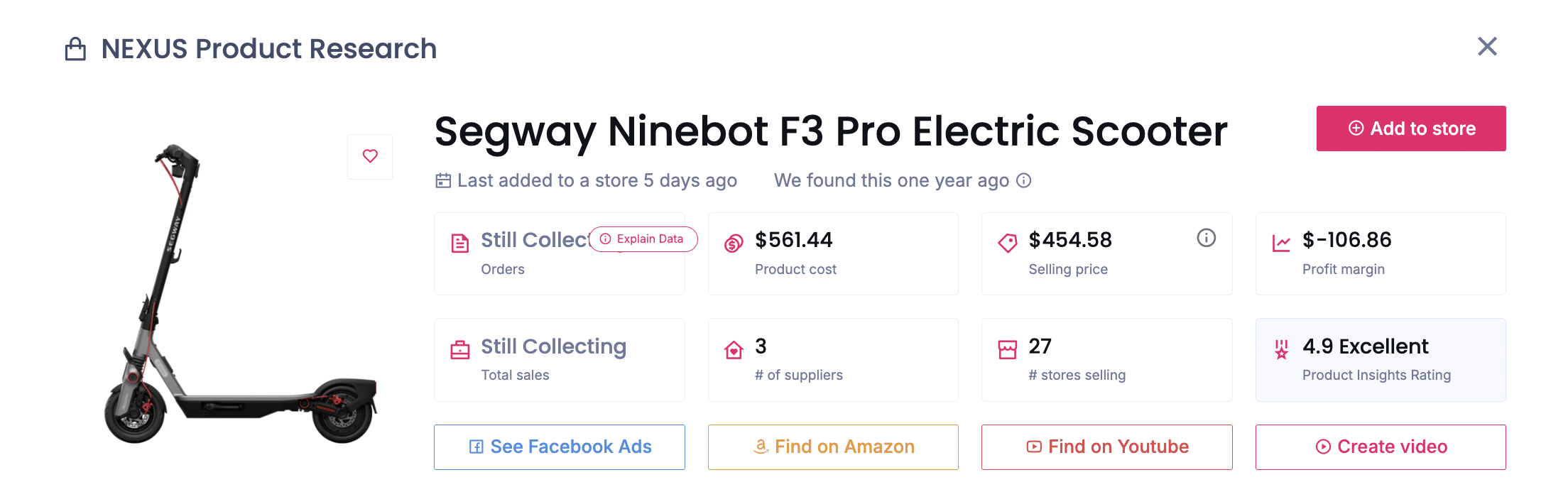The width and height of the screenshot is (1568, 487).
Task: Open the Selling price info icon
Action: (x=1206, y=238)
